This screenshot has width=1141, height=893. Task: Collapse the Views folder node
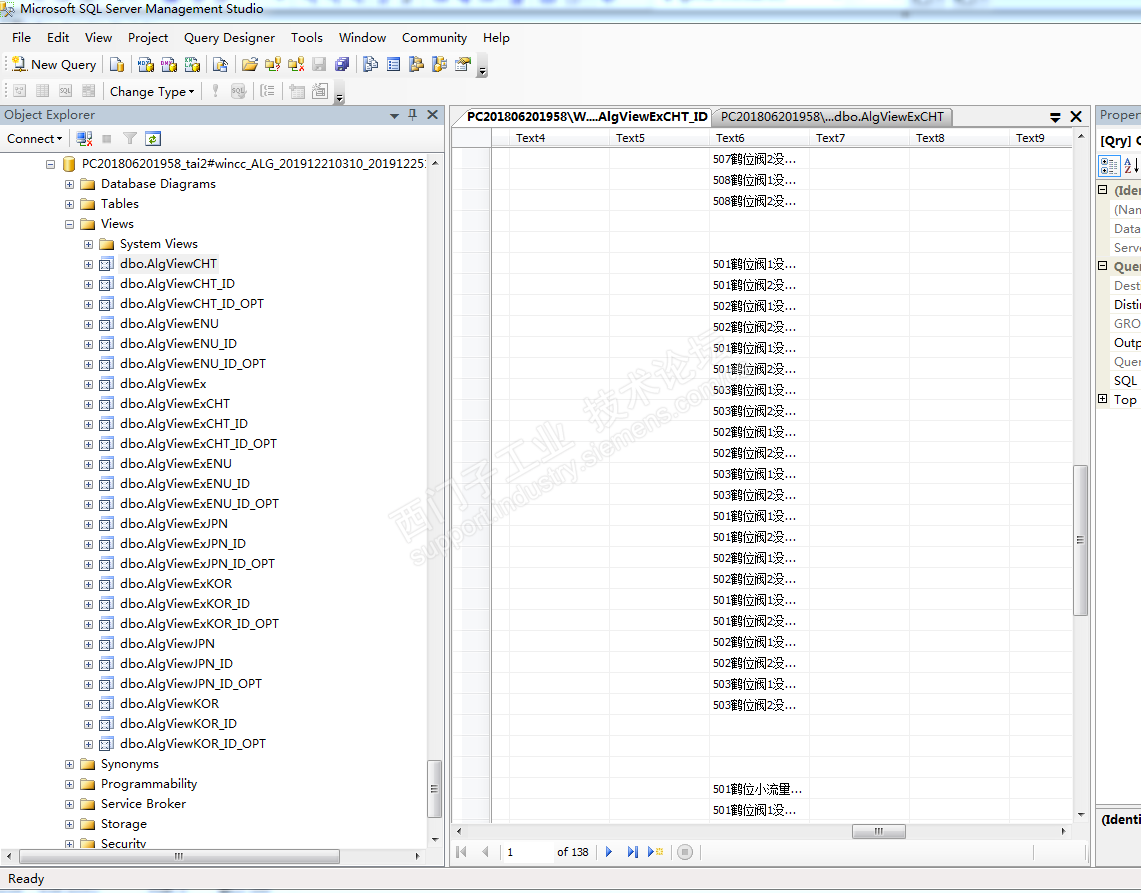click(x=69, y=224)
